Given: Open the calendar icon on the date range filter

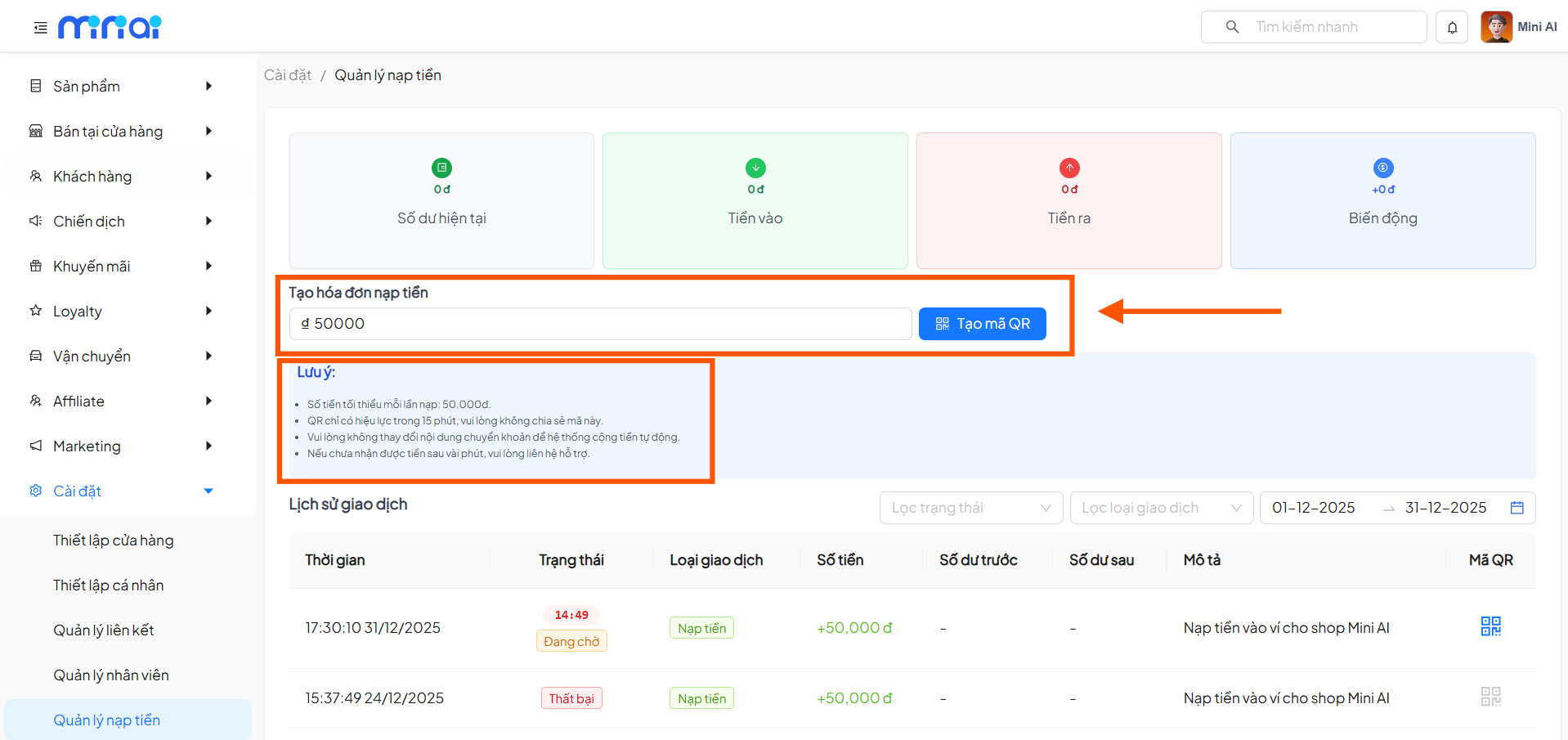Looking at the screenshot, I should pyautogui.click(x=1517, y=507).
